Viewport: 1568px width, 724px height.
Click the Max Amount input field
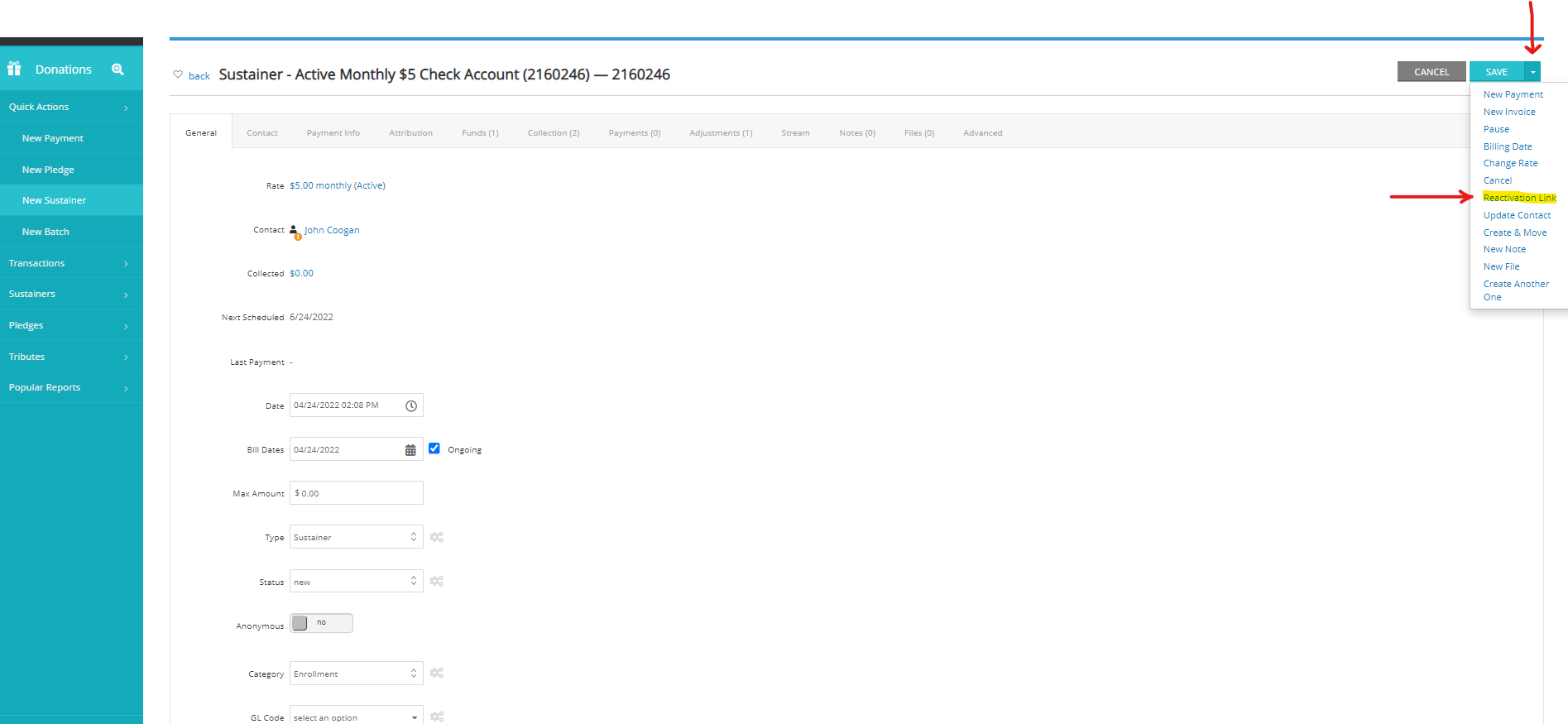pyautogui.click(x=357, y=493)
